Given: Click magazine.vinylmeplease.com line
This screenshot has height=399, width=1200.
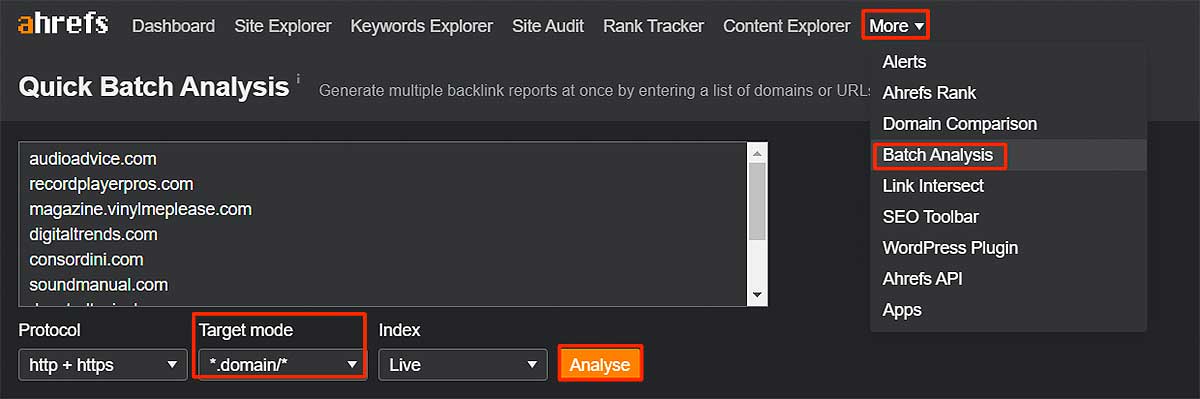Looking at the screenshot, I should tap(140, 209).
